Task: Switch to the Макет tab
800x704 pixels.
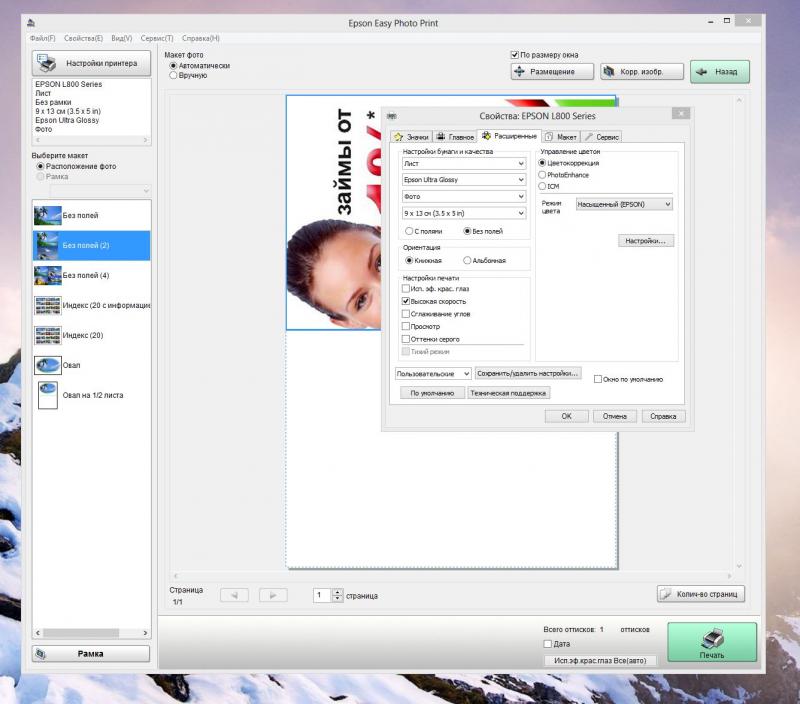Action: click(x=561, y=137)
